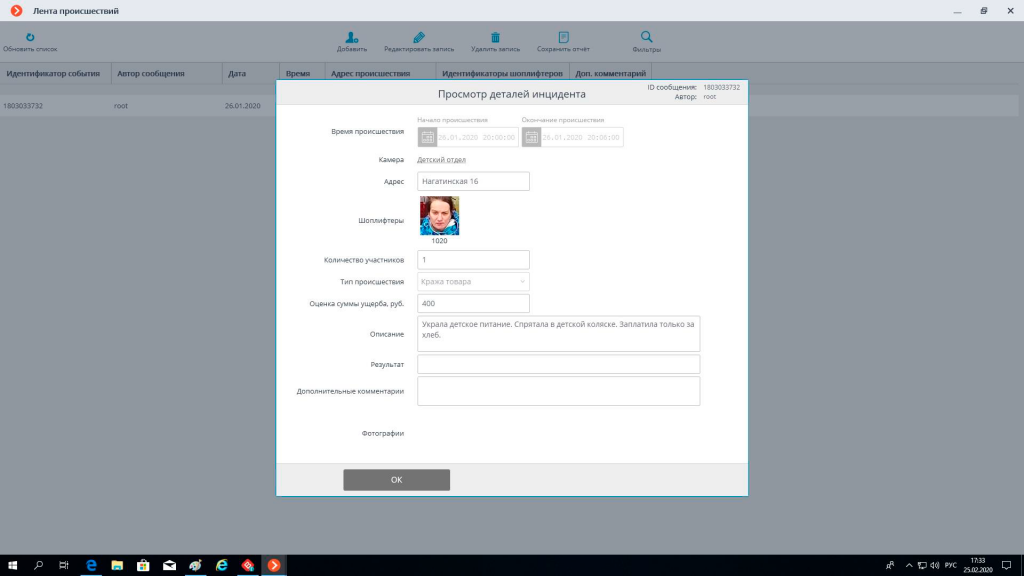1024x576 pixels.
Task: Confirm dialog with OK button
Action: (x=396, y=480)
